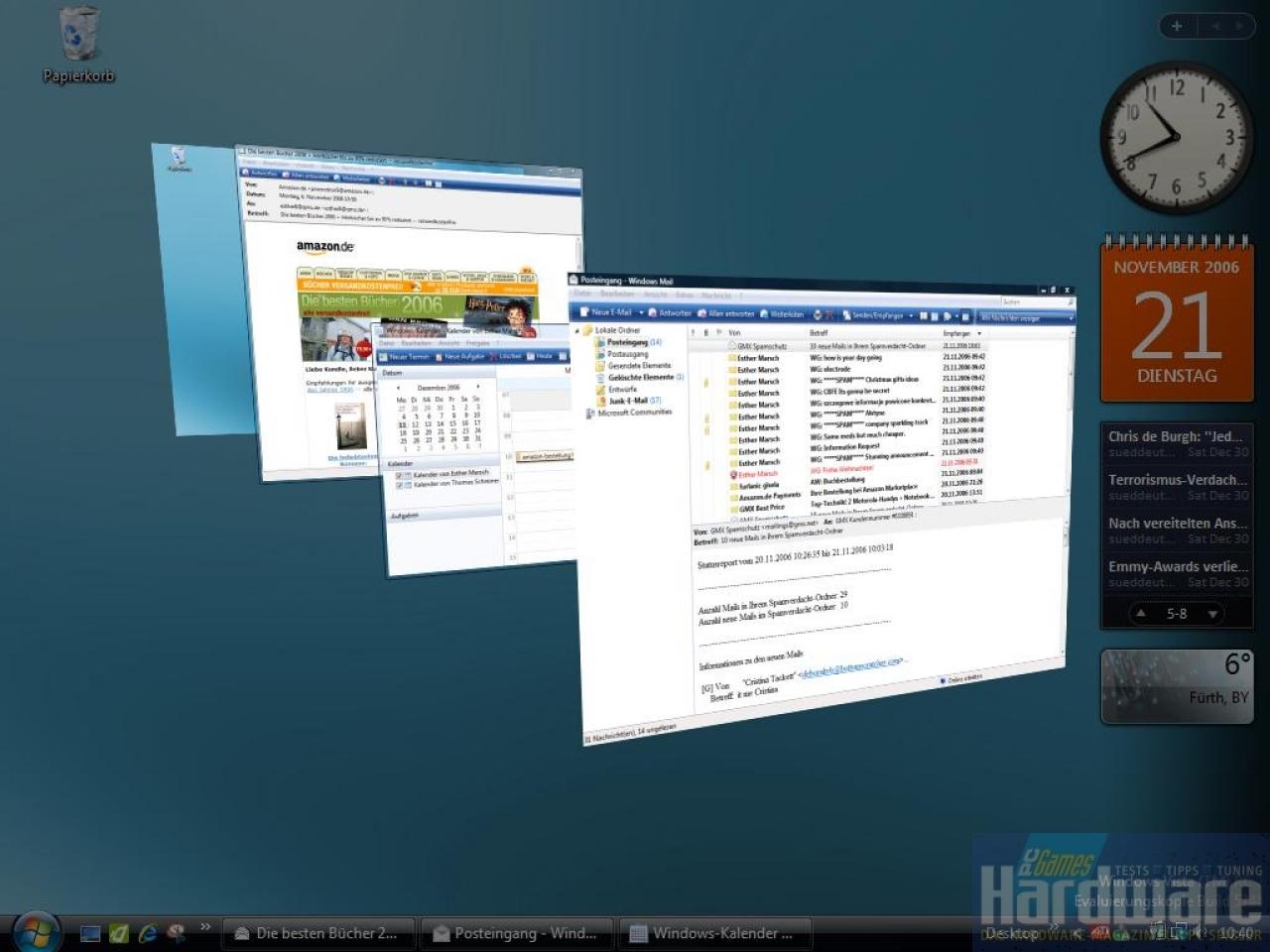Click 'Neuer Termin' in Windows Calendar
The width and height of the screenshot is (1270, 952).
tap(406, 357)
